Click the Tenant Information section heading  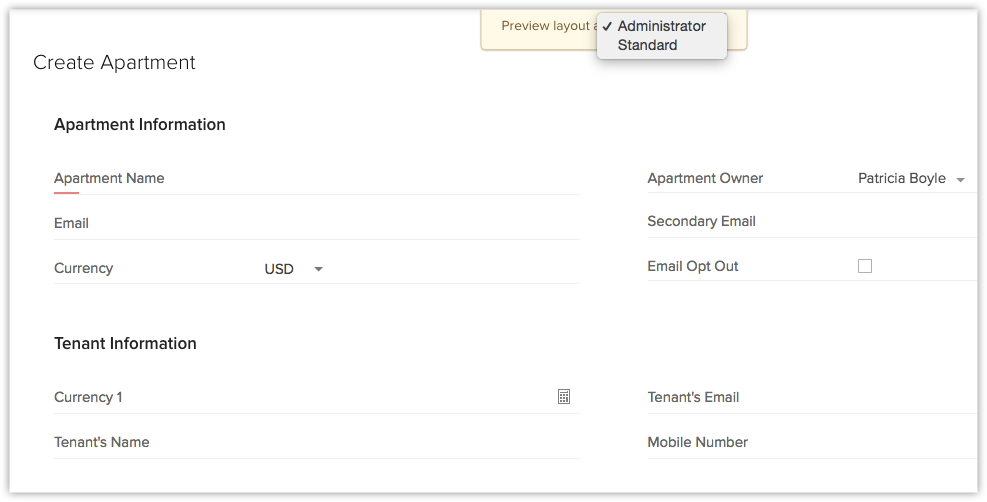pyautogui.click(x=125, y=344)
